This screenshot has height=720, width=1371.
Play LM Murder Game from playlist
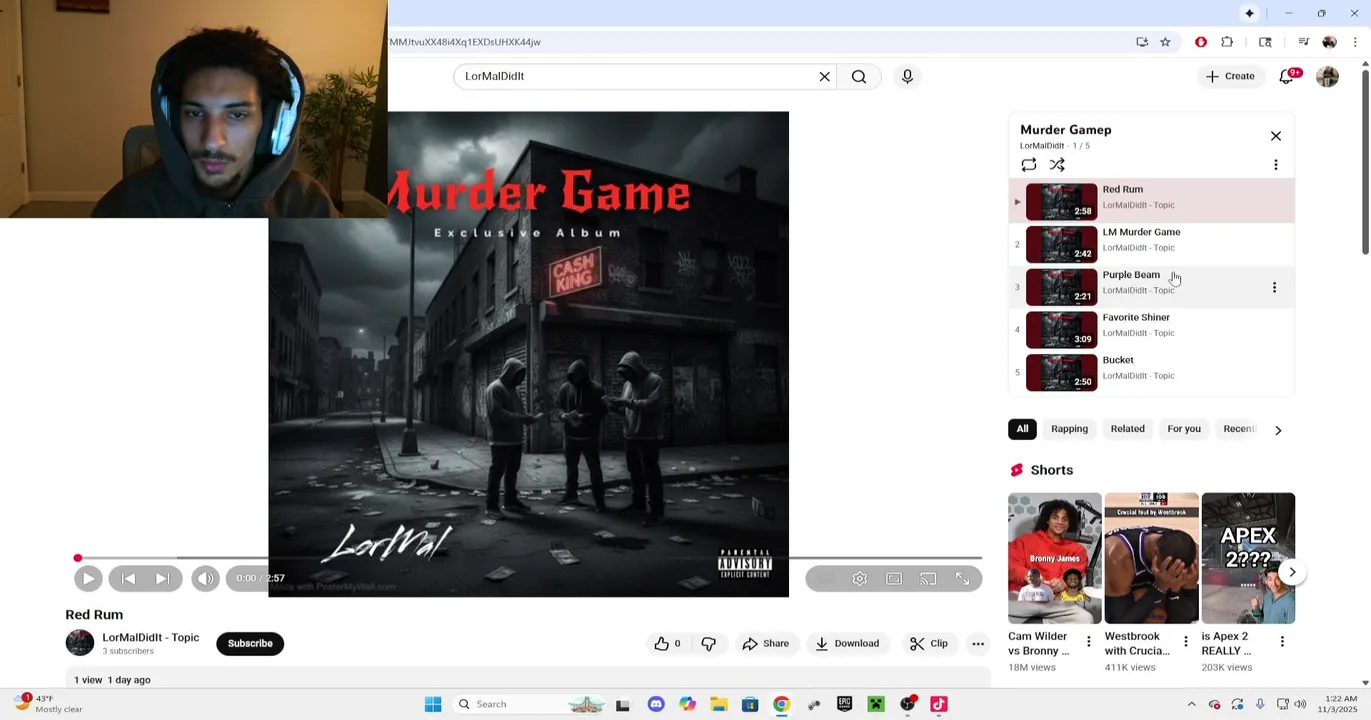(1151, 244)
